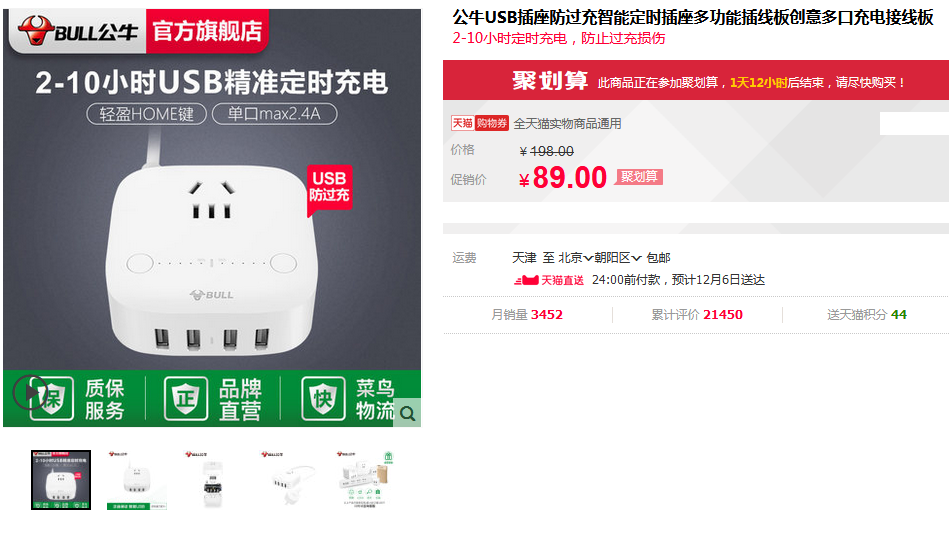Select the fourth thumbnail with cable

[288, 480]
